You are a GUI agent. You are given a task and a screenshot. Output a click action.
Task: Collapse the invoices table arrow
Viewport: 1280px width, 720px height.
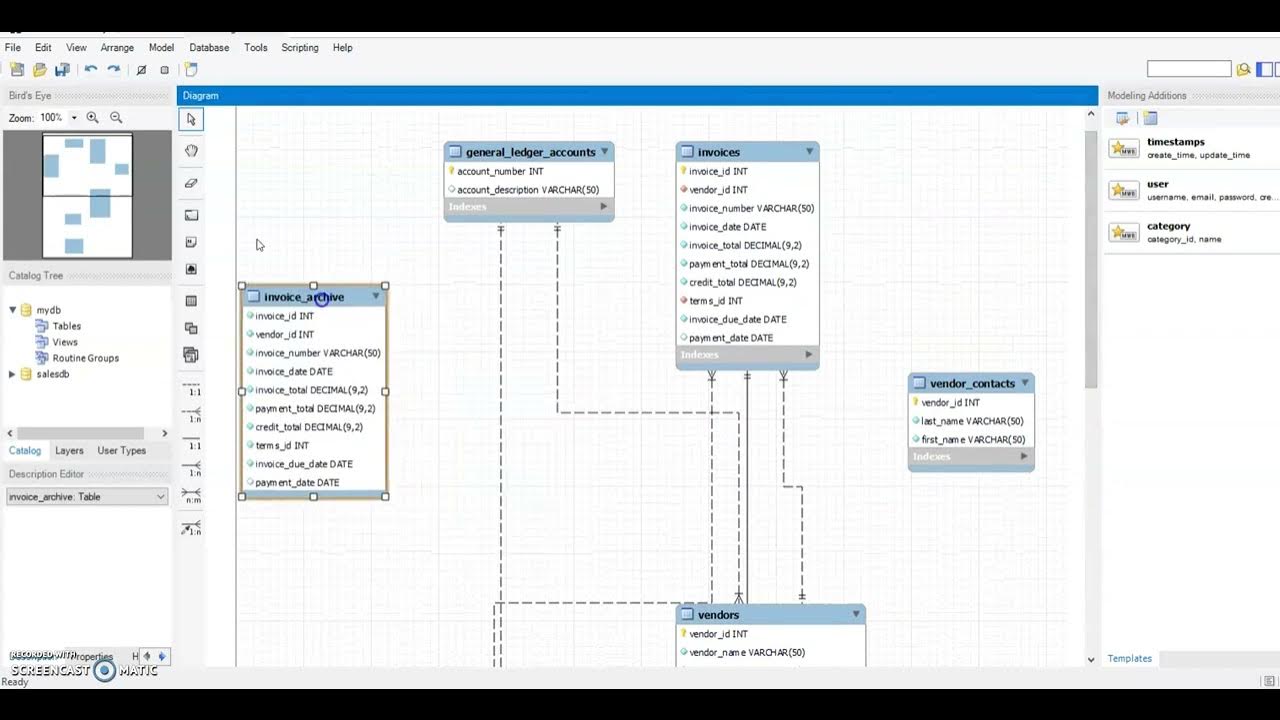(x=809, y=152)
